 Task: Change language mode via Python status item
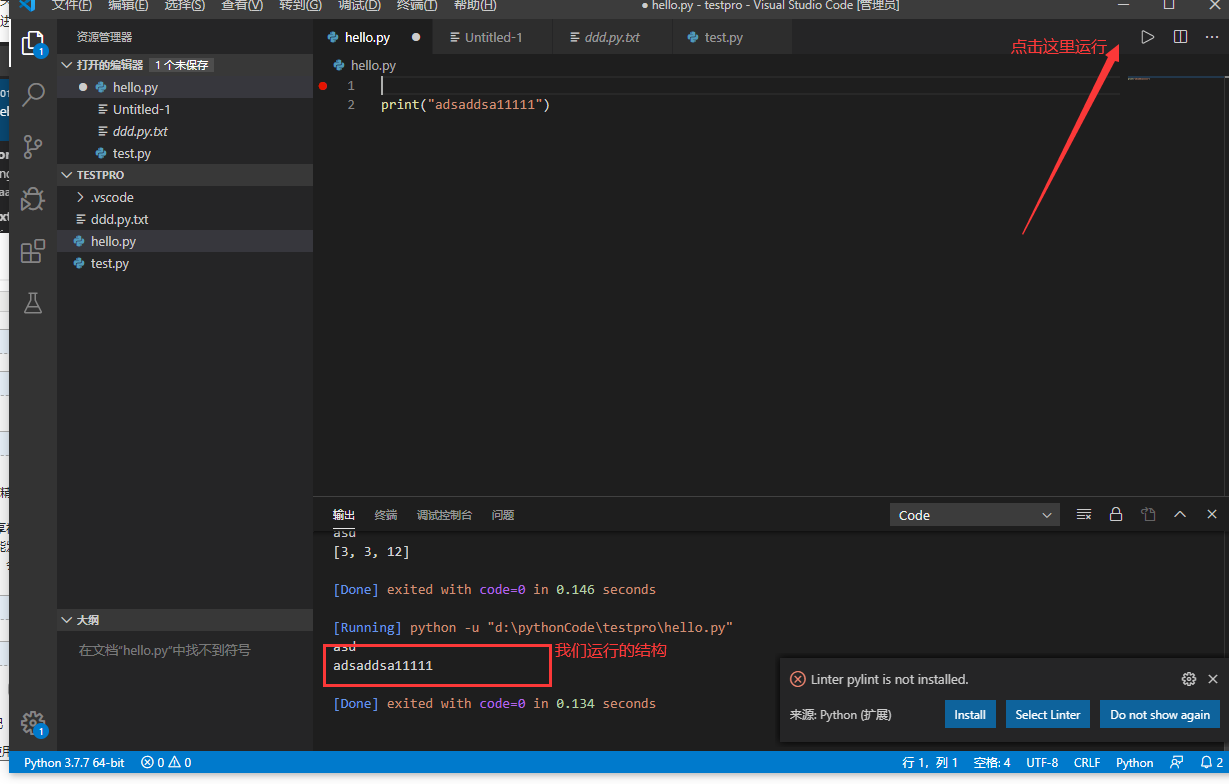(1135, 762)
